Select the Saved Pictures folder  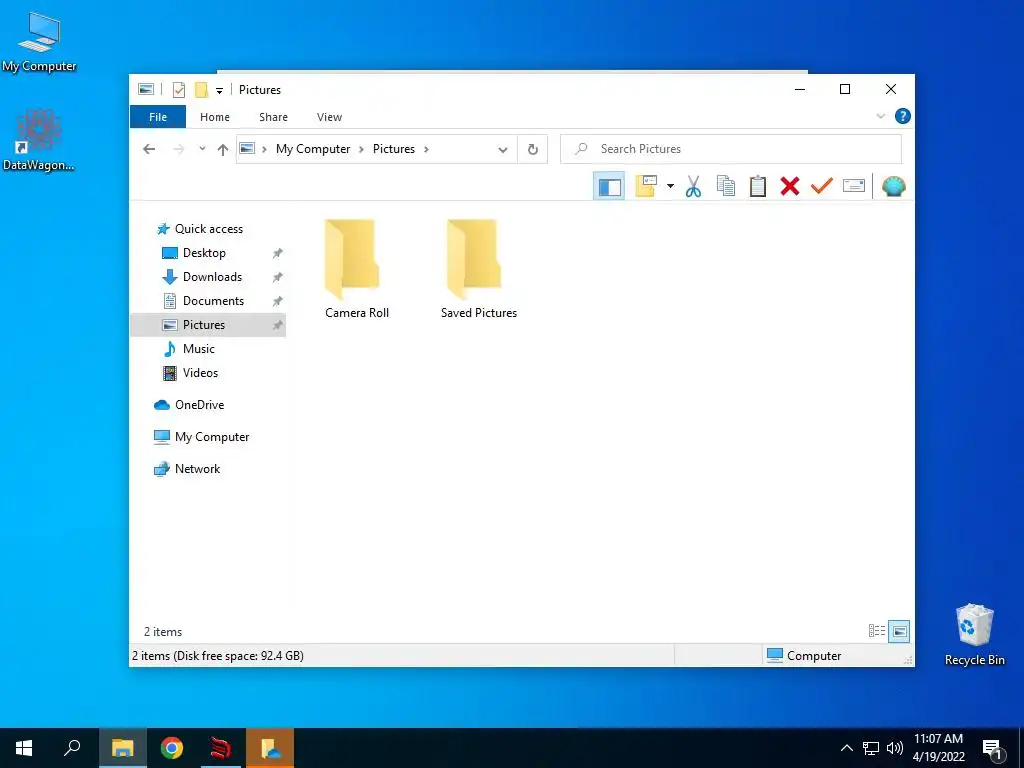click(x=479, y=268)
